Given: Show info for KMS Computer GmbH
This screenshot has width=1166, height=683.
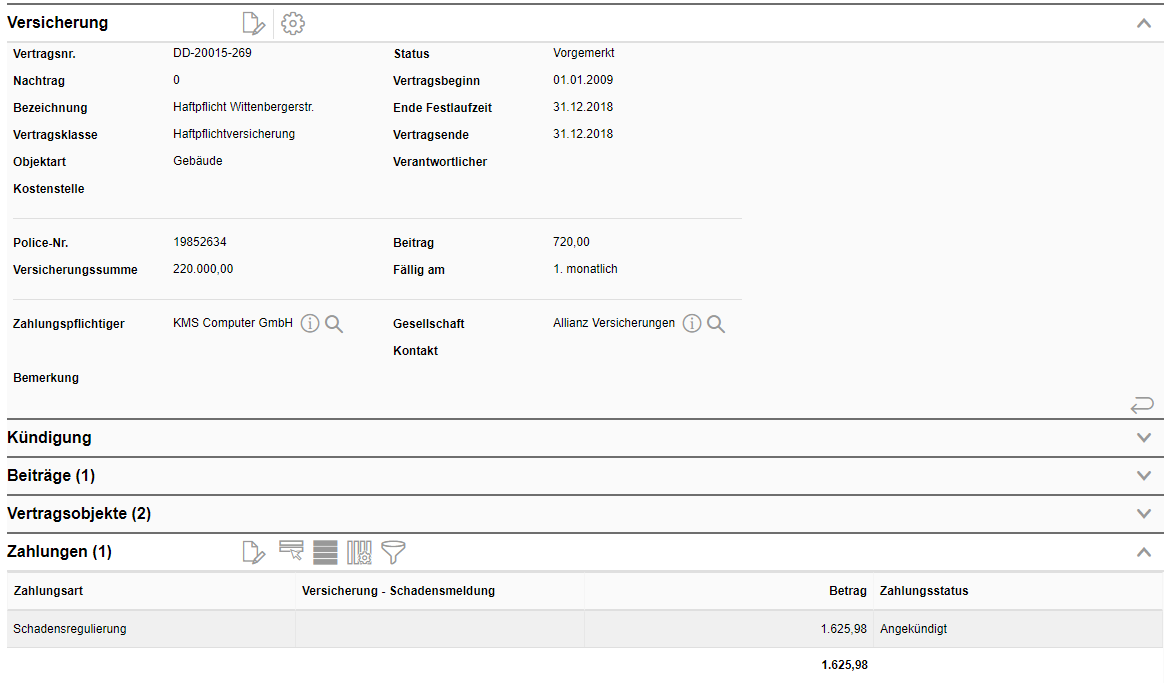Looking at the screenshot, I should (310, 324).
